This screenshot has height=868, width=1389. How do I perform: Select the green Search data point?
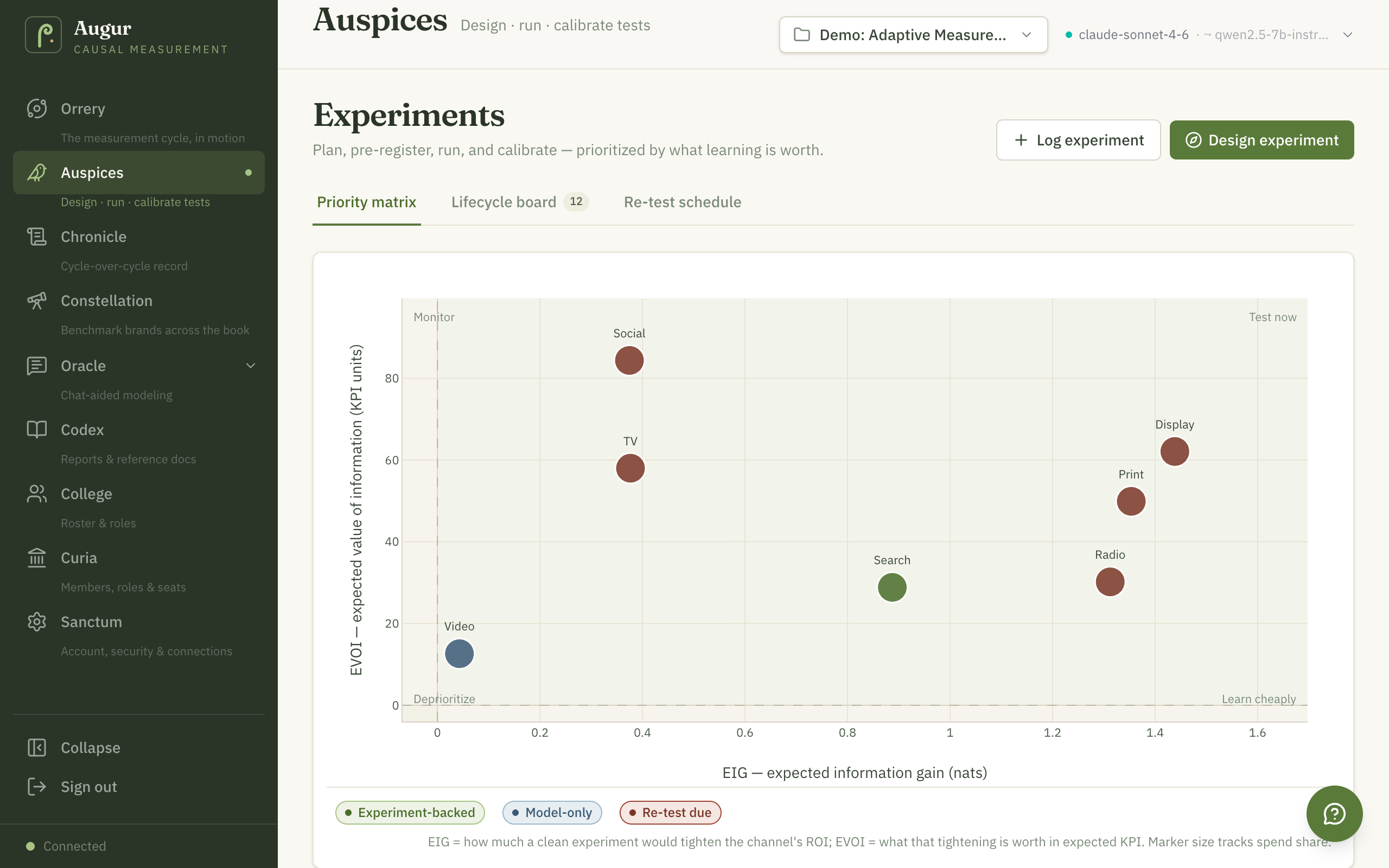892,588
